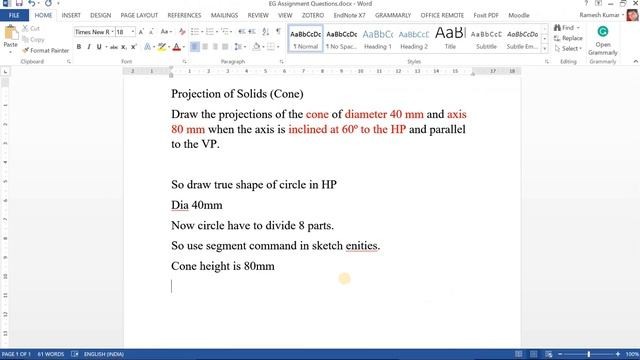Click the Borders icon

pyautogui.click(x=271, y=47)
